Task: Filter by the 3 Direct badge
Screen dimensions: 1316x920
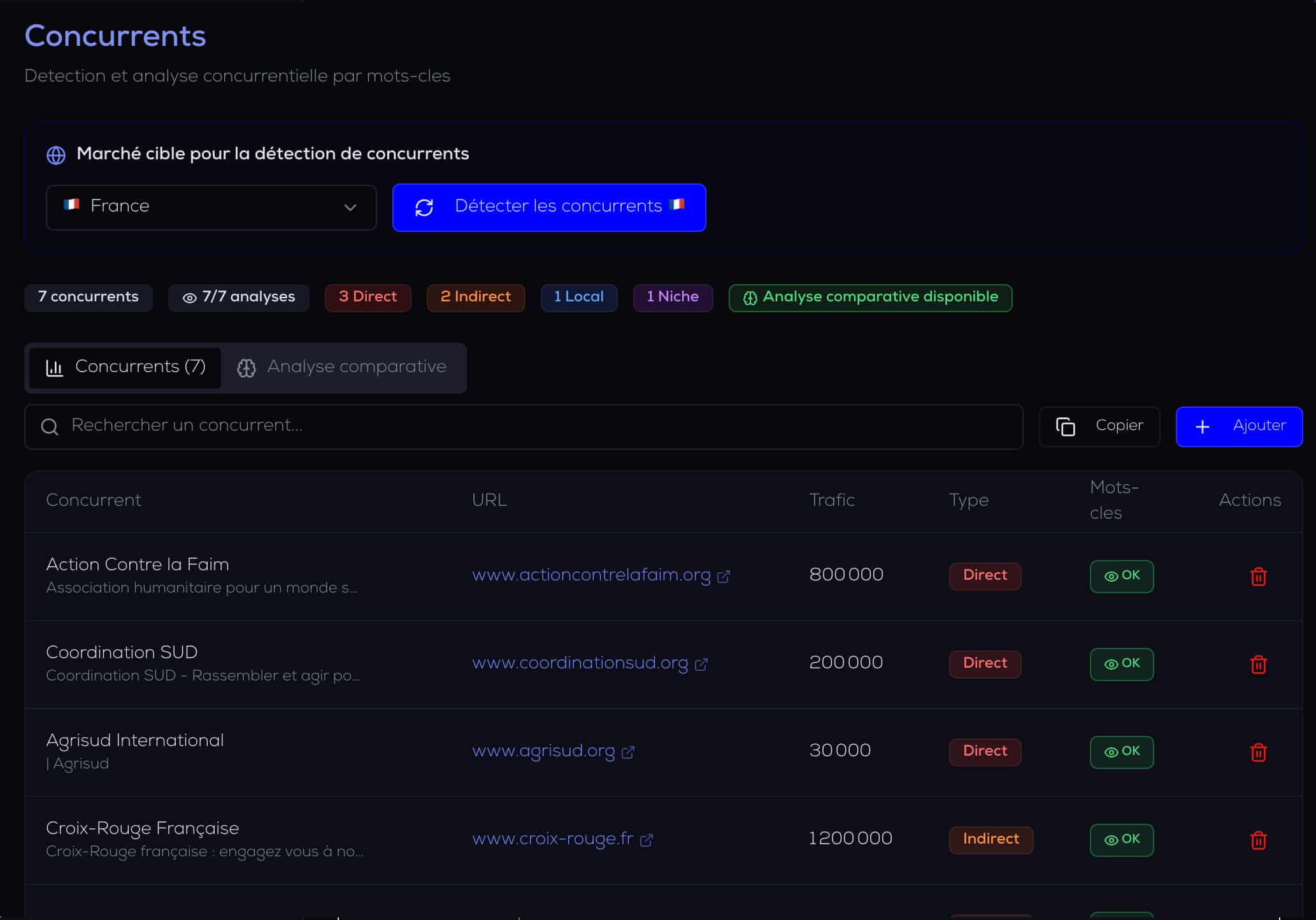Action: pyautogui.click(x=368, y=298)
